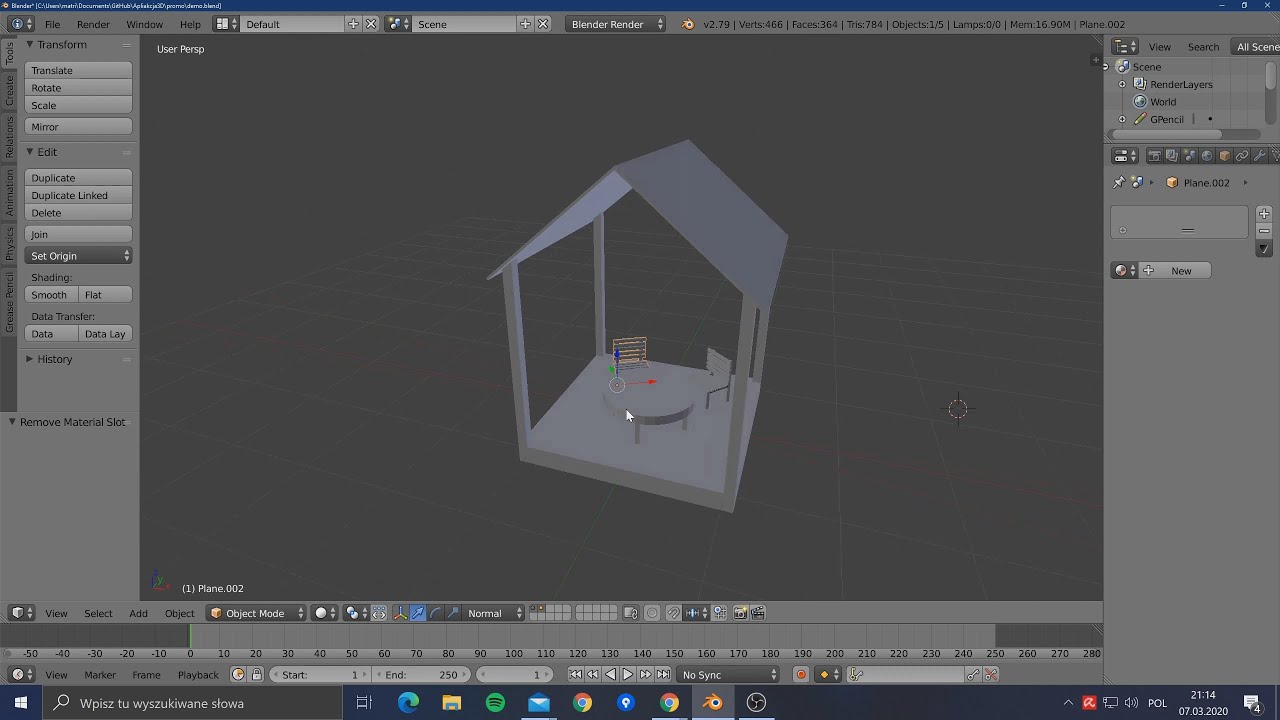Play the animation in reverse
This screenshot has height=720, width=1280.
click(610, 675)
